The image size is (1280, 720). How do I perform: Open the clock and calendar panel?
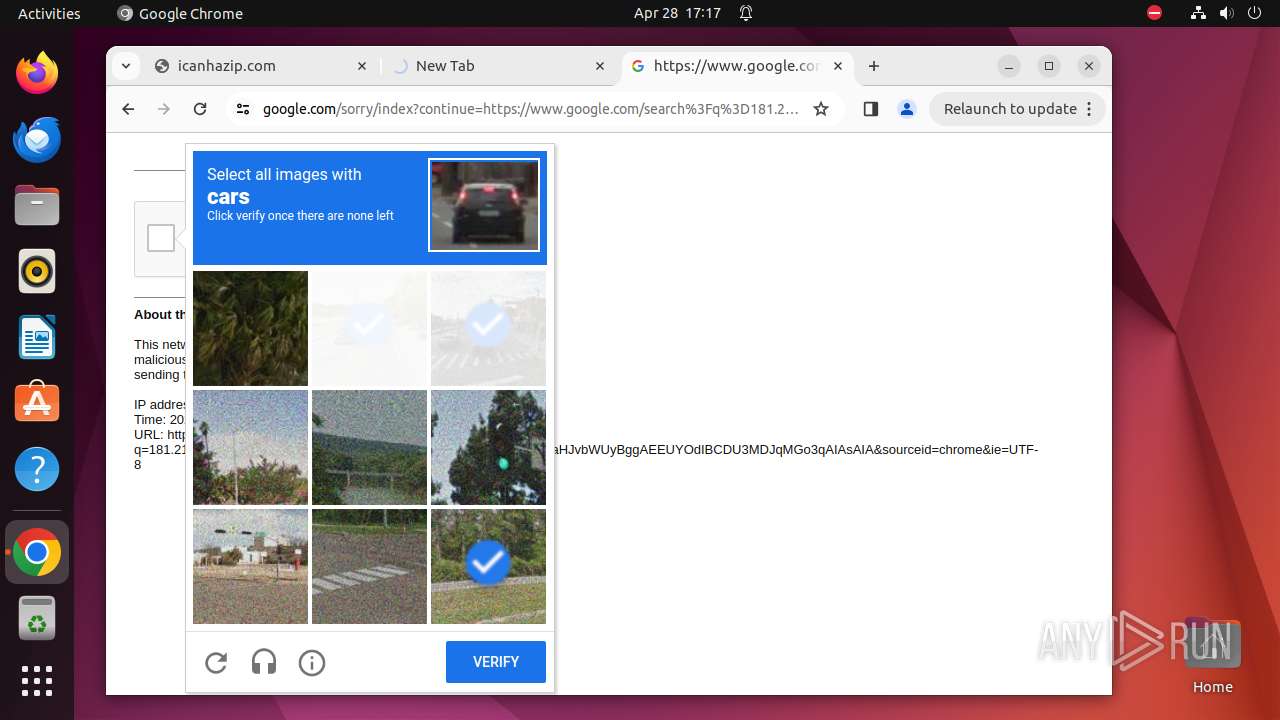click(677, 13)
